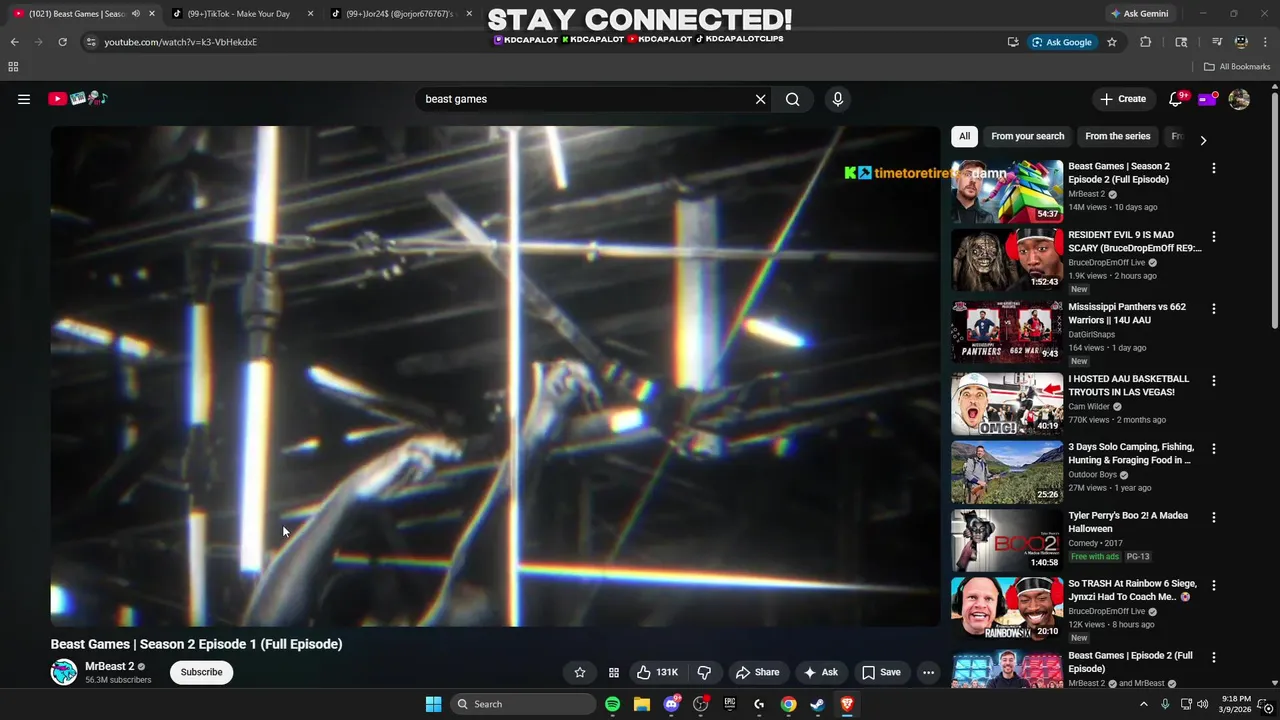The height and width of the screenshot is (720, 1280).
Task: Open options menu for AAU Basketball Tryouts video
Action: coord(1214,381)
